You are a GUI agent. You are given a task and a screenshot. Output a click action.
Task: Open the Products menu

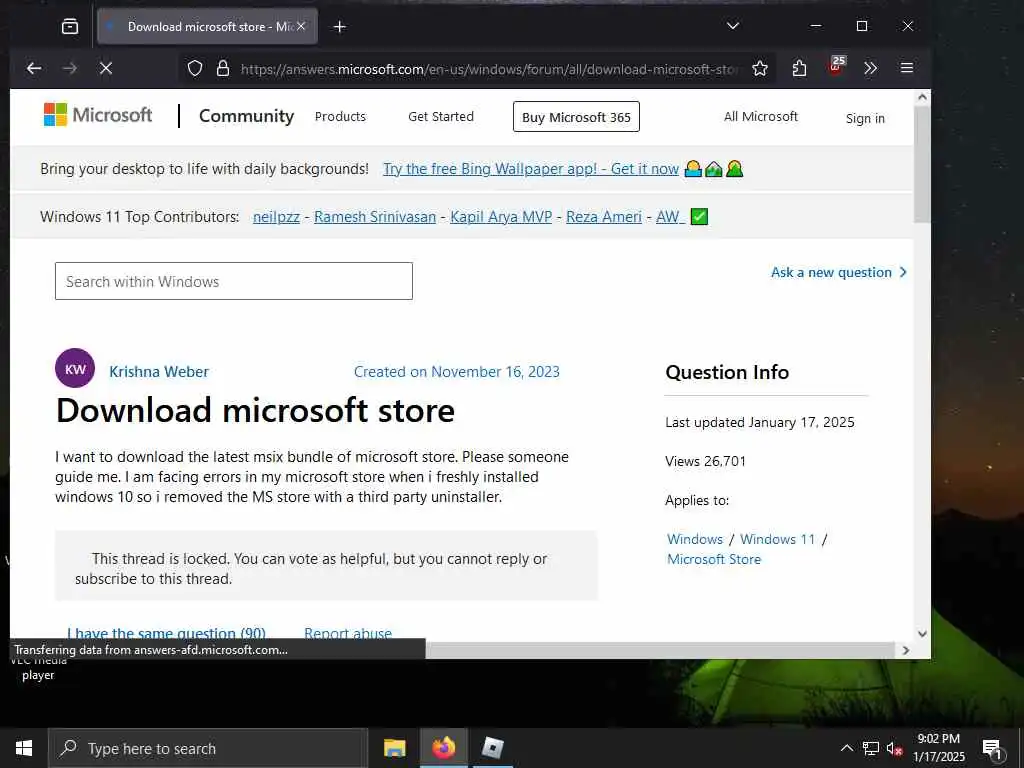pyautogui.click(x=340, y=116)
